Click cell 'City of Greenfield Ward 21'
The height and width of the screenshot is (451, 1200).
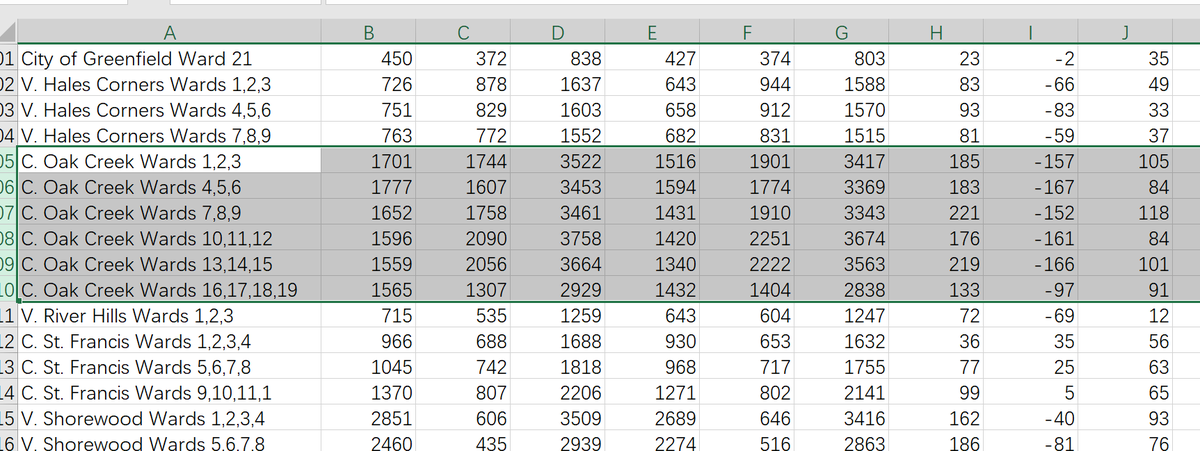pyautogui.click(x=168, y=58)
